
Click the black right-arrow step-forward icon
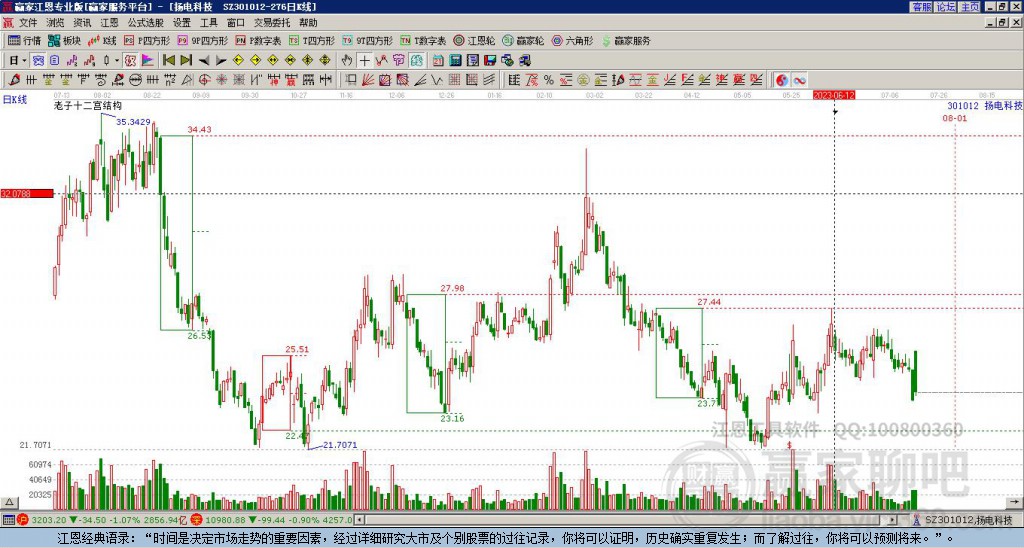[x=221, y=60]
